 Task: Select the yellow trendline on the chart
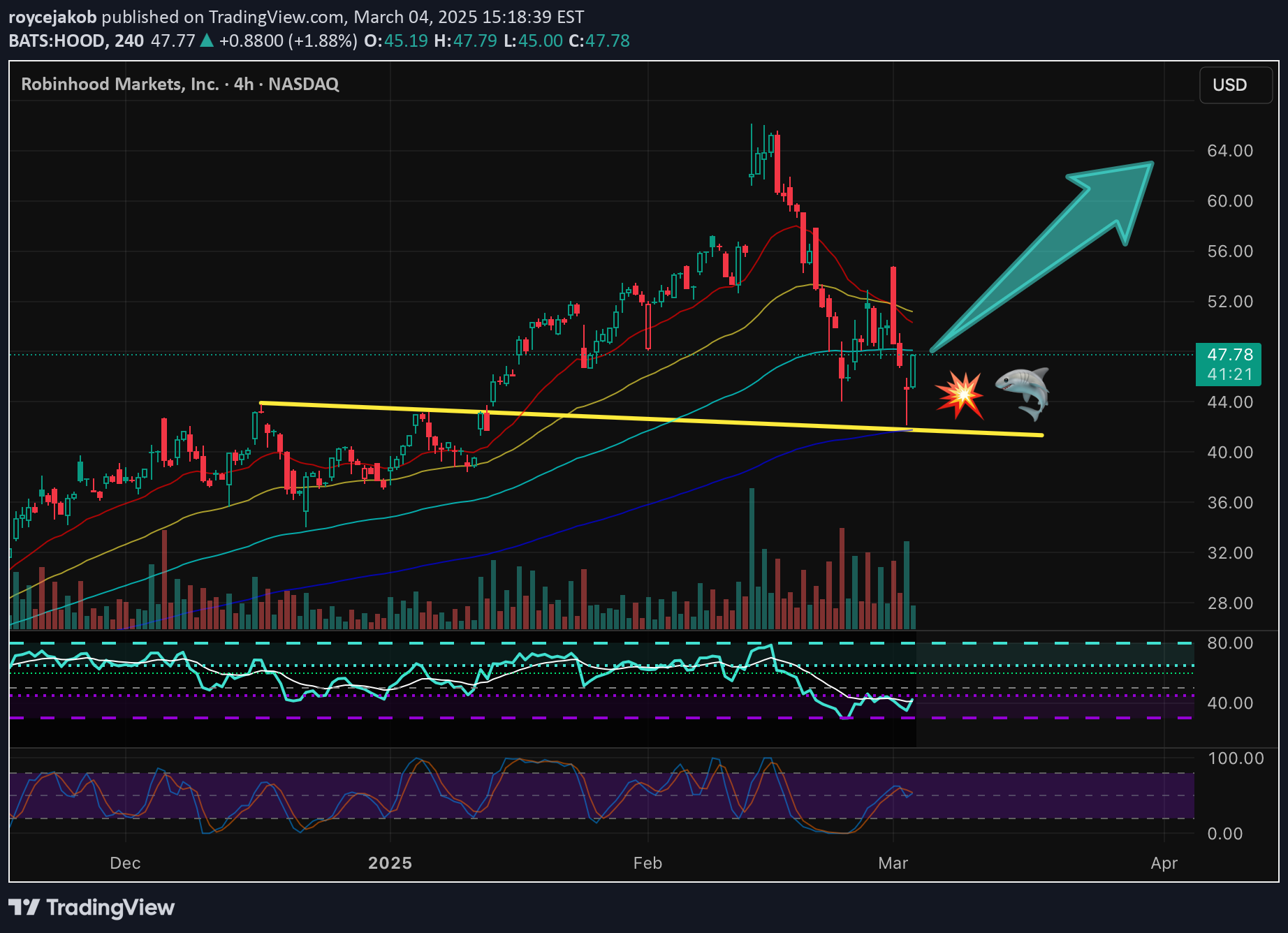pos(650,418)
